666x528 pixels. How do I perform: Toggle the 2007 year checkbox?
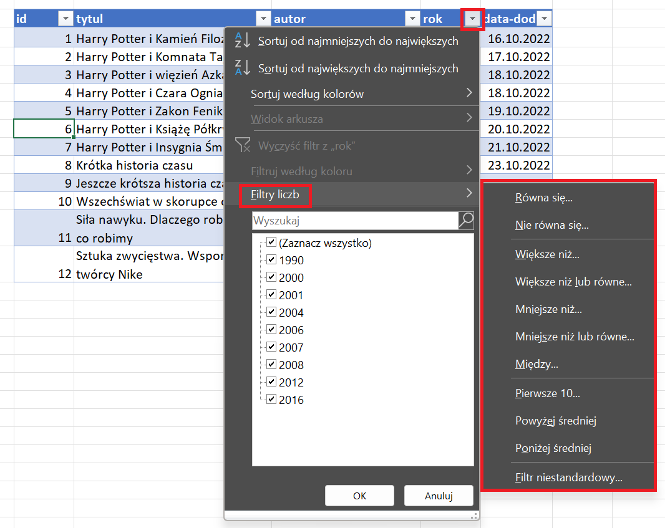[271, 347]
